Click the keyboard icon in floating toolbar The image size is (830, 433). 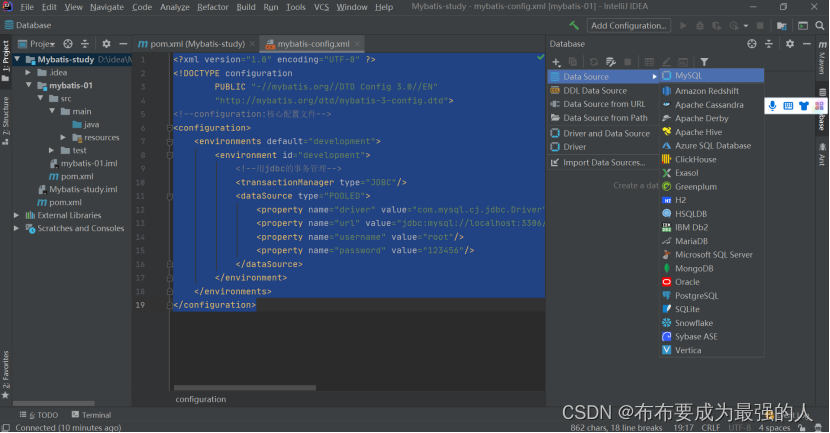(788, 106)
